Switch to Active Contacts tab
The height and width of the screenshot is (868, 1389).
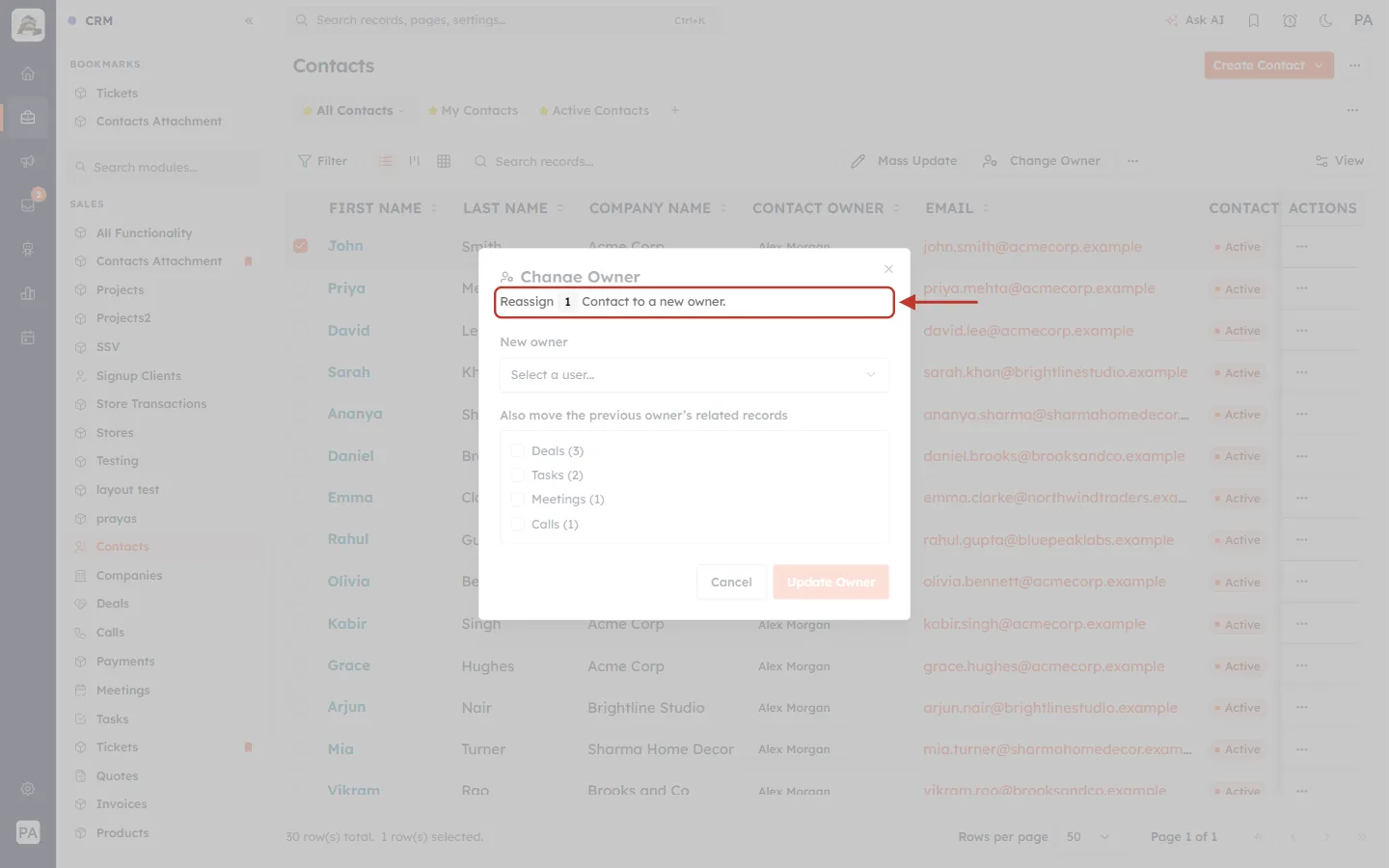(593, 111)
